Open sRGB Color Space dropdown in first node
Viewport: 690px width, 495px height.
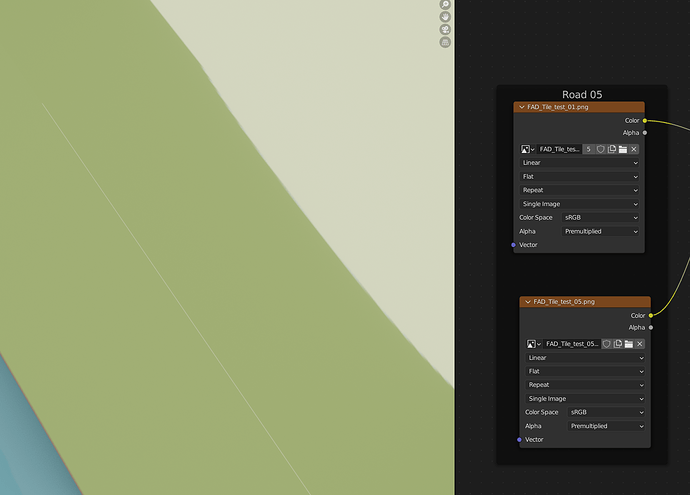click(x=600, y=218)
